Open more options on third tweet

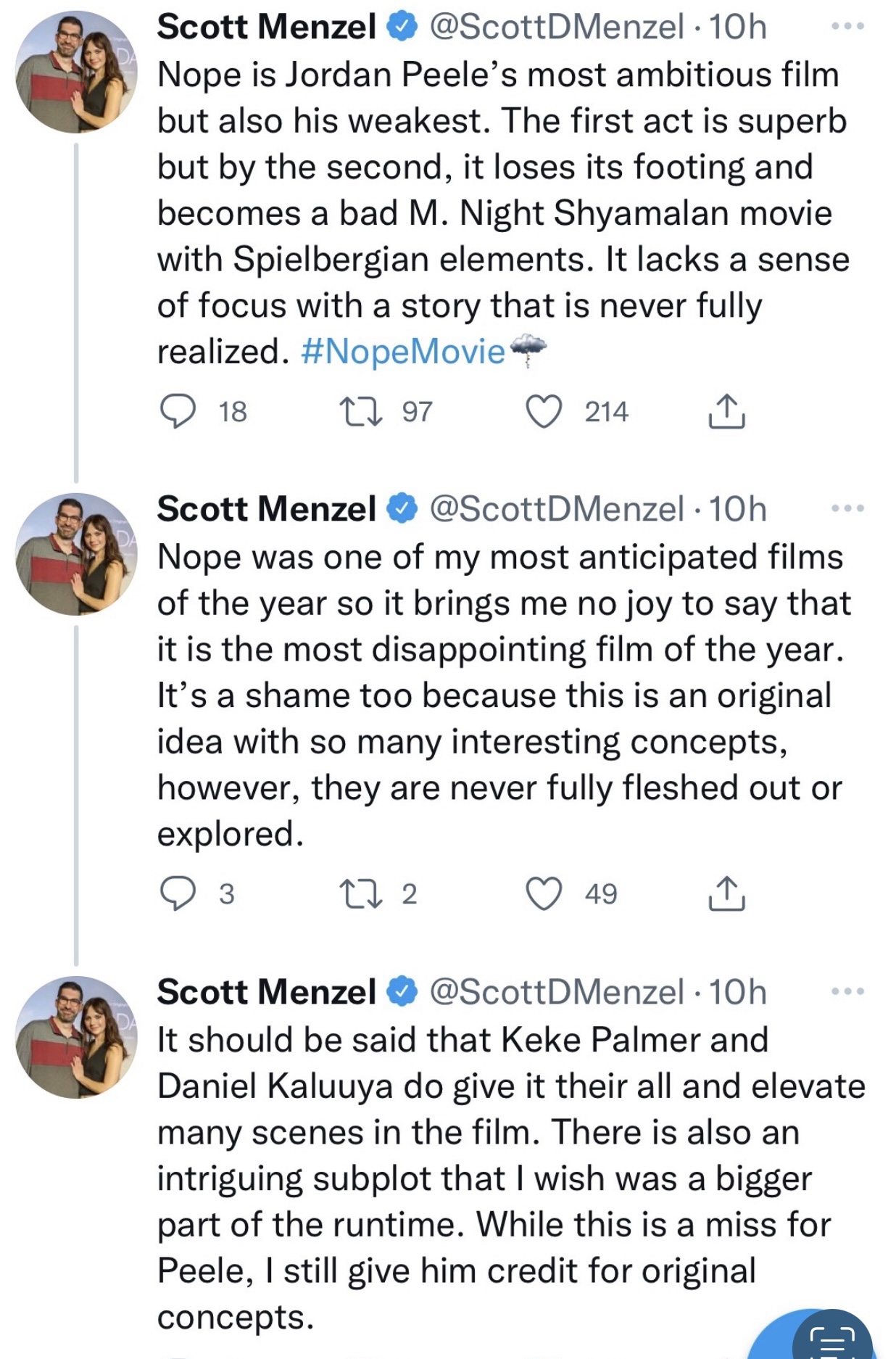click(847, 991)
